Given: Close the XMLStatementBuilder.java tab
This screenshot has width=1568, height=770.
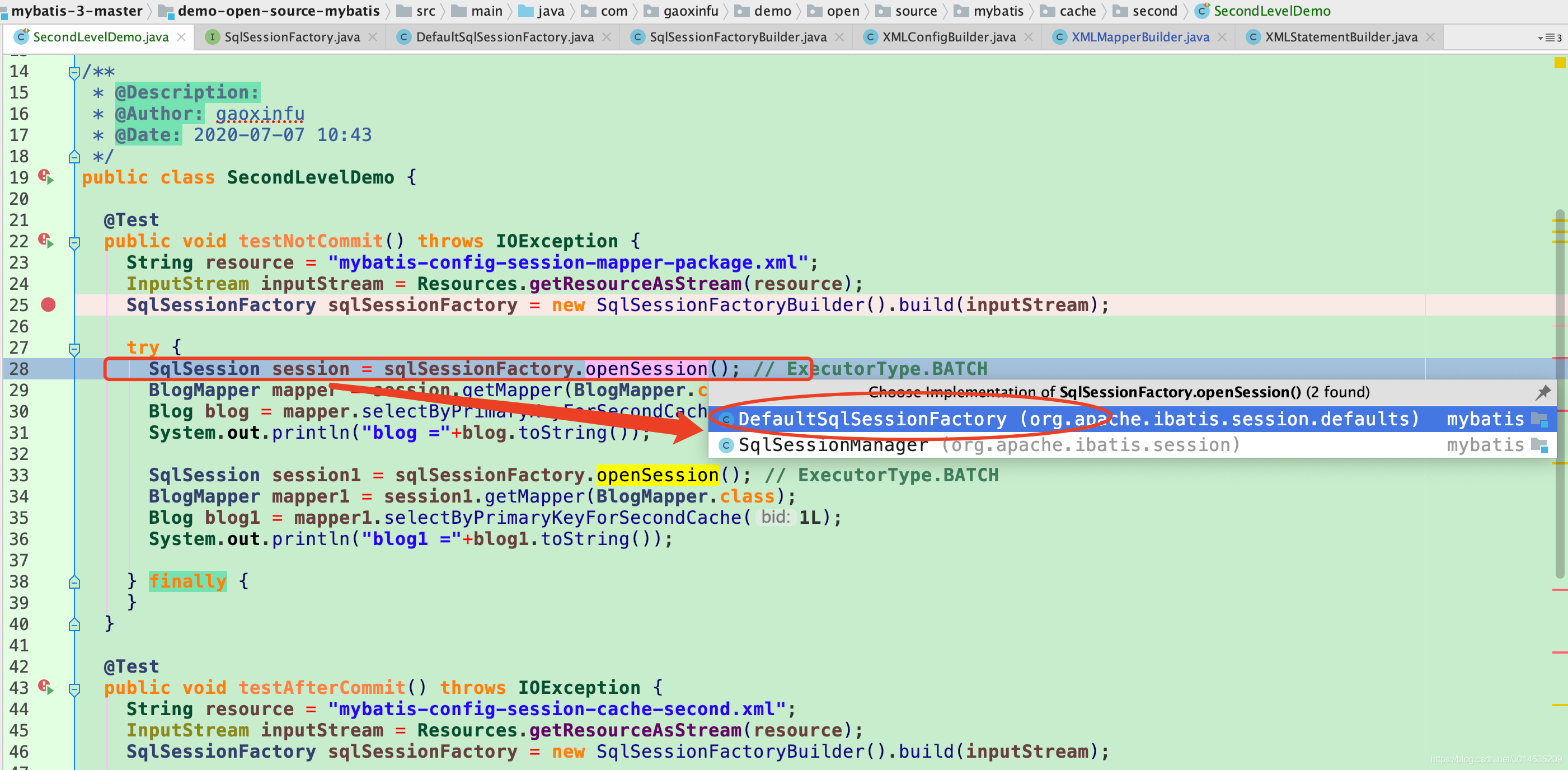Looking at the screenshot, I should click(x=1430, y=37).
